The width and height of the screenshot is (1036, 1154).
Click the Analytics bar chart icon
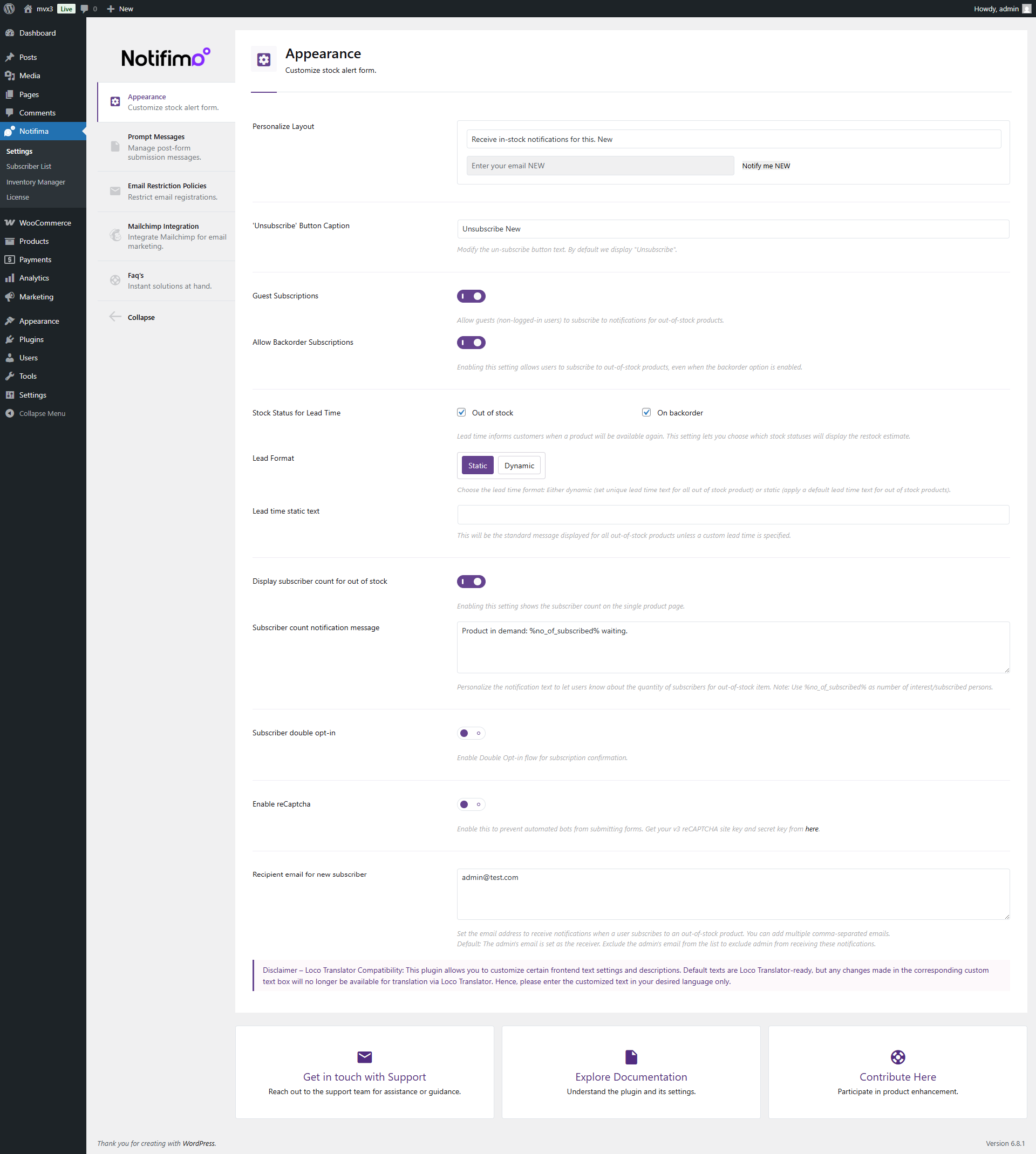click(10, 278)
